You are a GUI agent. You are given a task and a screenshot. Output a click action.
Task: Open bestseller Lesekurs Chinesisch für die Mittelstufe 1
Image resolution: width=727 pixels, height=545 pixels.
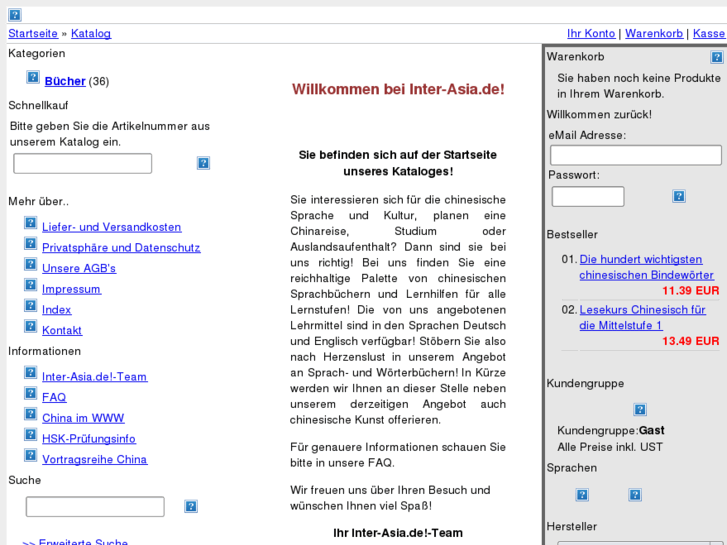click(x=642, y=318)
